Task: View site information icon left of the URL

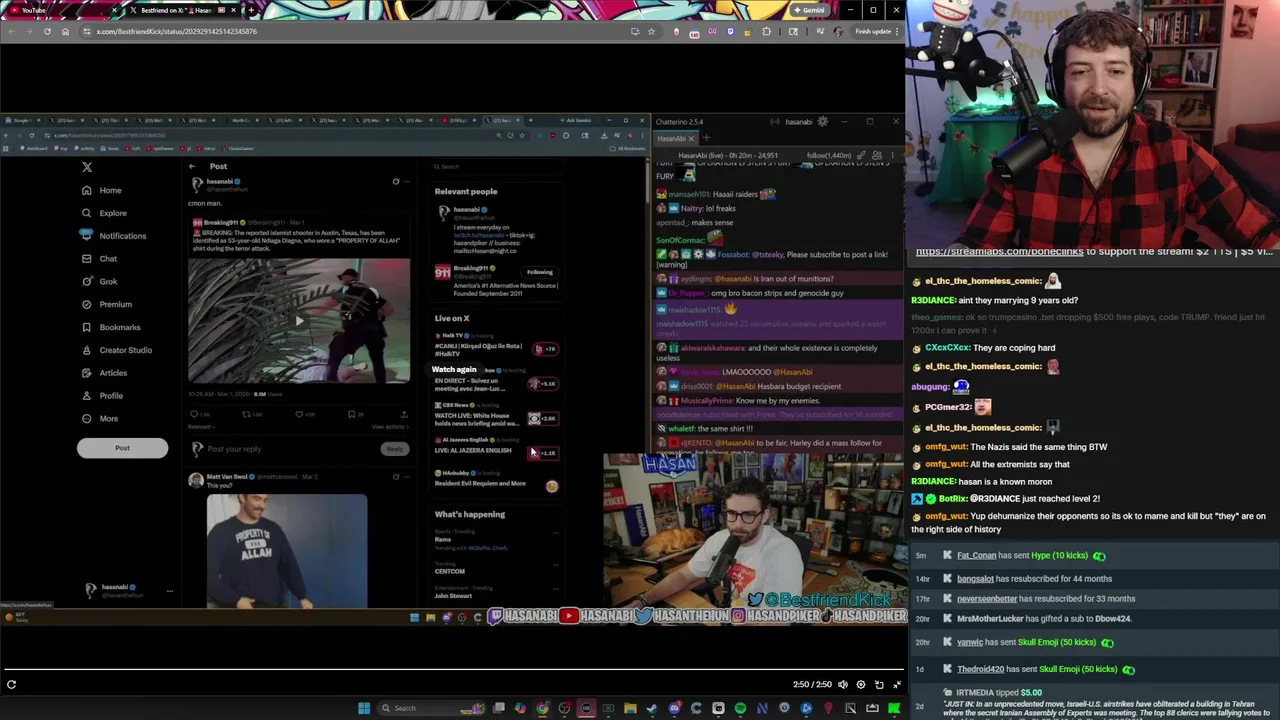Action: 87,31
